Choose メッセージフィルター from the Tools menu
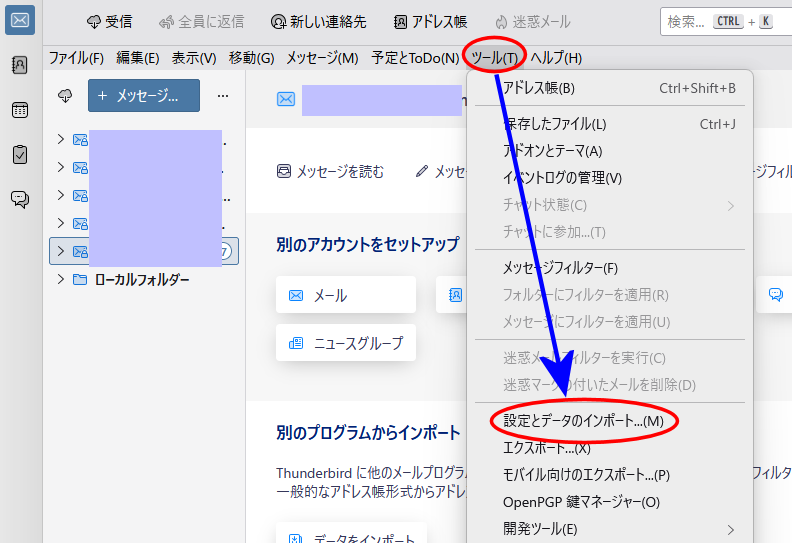This screenshot has width=792, height=543. click(560, 268)
